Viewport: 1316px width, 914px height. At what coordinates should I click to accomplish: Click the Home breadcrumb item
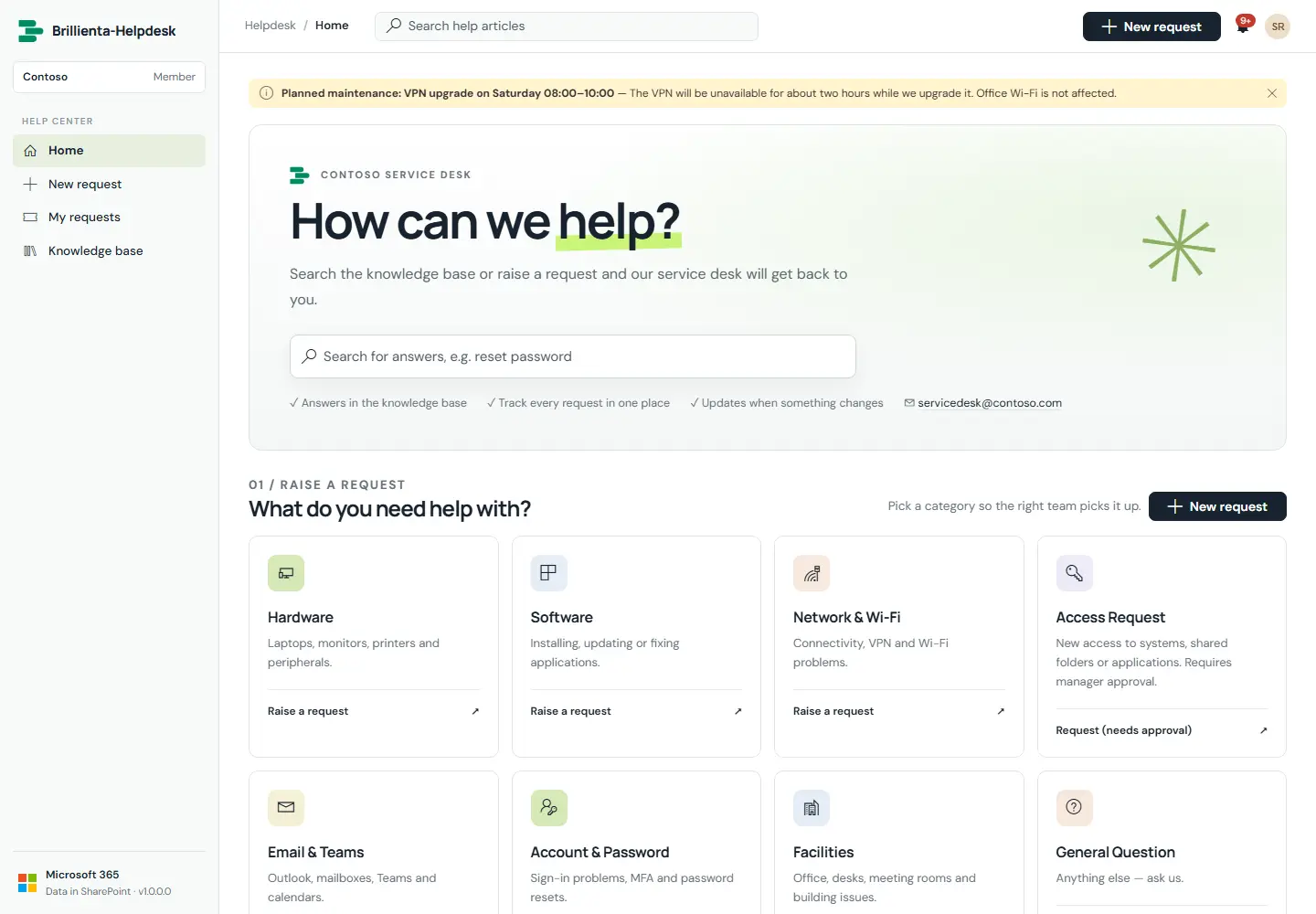tap(332, 26)
